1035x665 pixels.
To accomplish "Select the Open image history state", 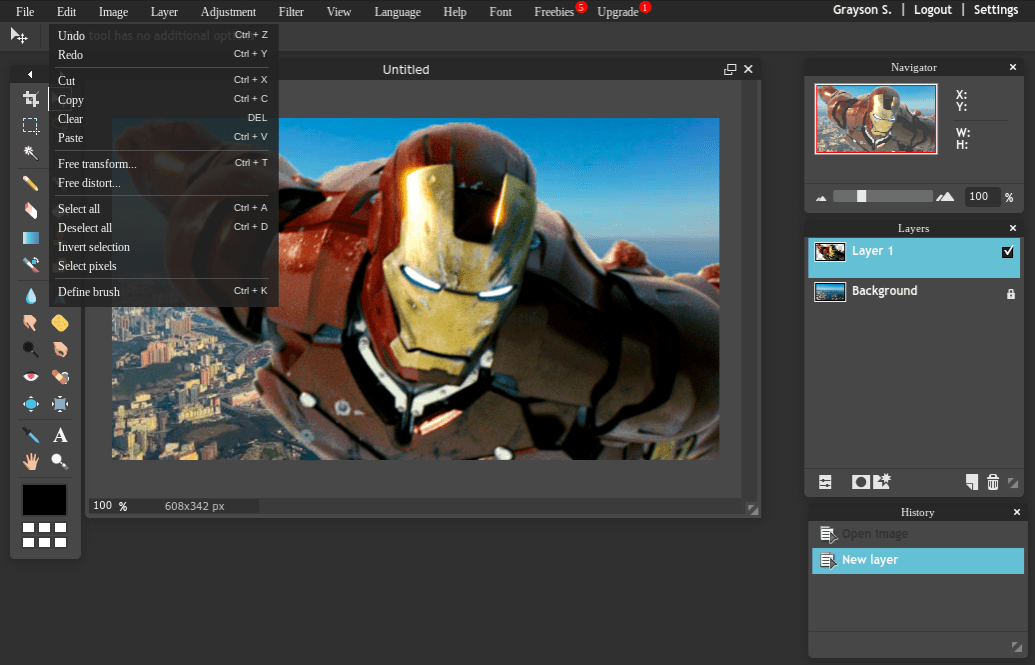I will pyautogui.click(x=918, y=534).
